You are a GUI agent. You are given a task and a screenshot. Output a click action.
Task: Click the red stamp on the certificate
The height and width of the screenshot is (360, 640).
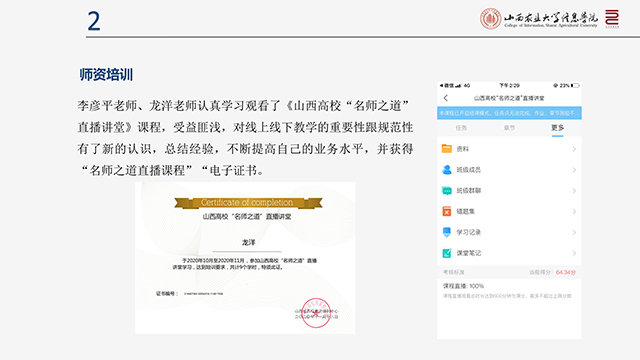click(316, 313)
